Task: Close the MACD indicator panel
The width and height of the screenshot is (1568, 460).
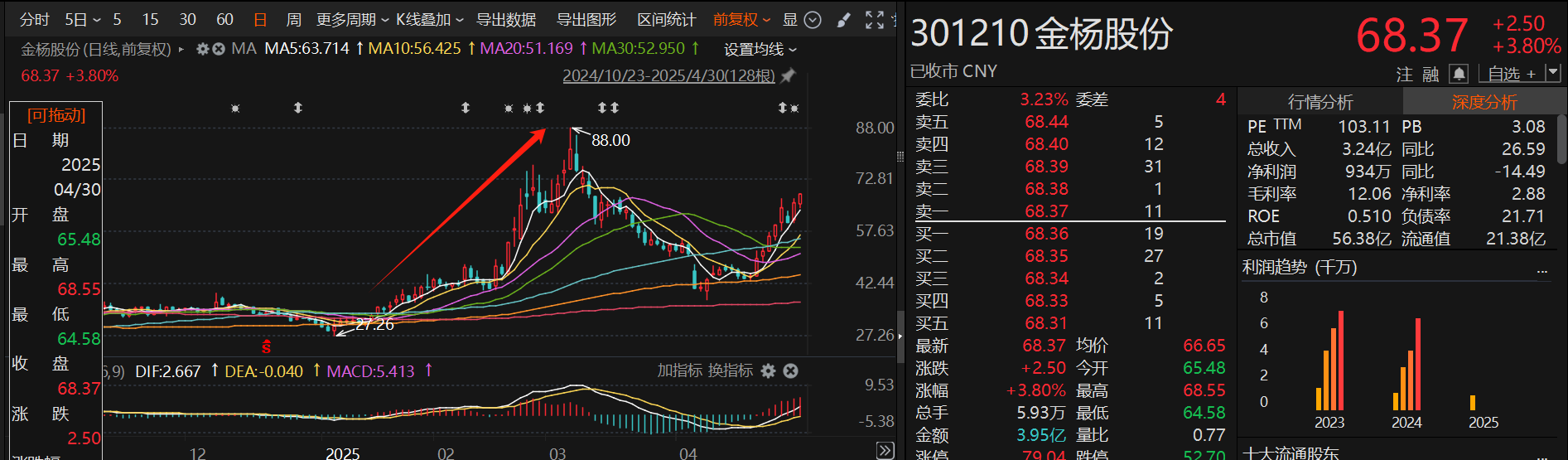Action: (791, 370)
